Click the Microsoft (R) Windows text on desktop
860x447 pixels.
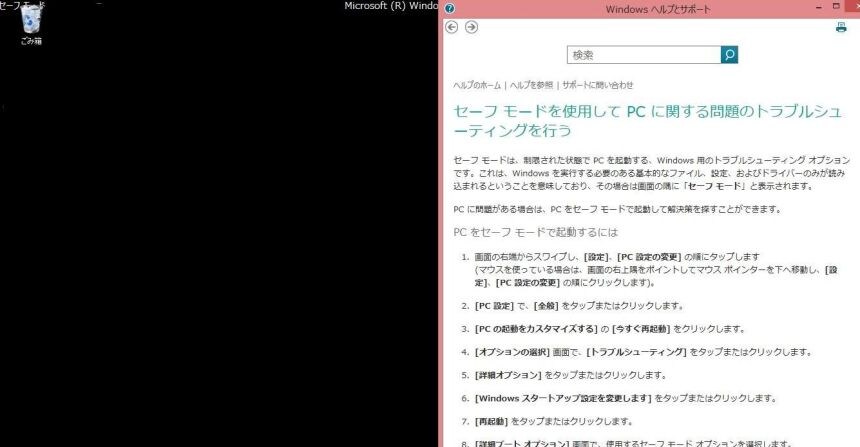coord(391,6)
